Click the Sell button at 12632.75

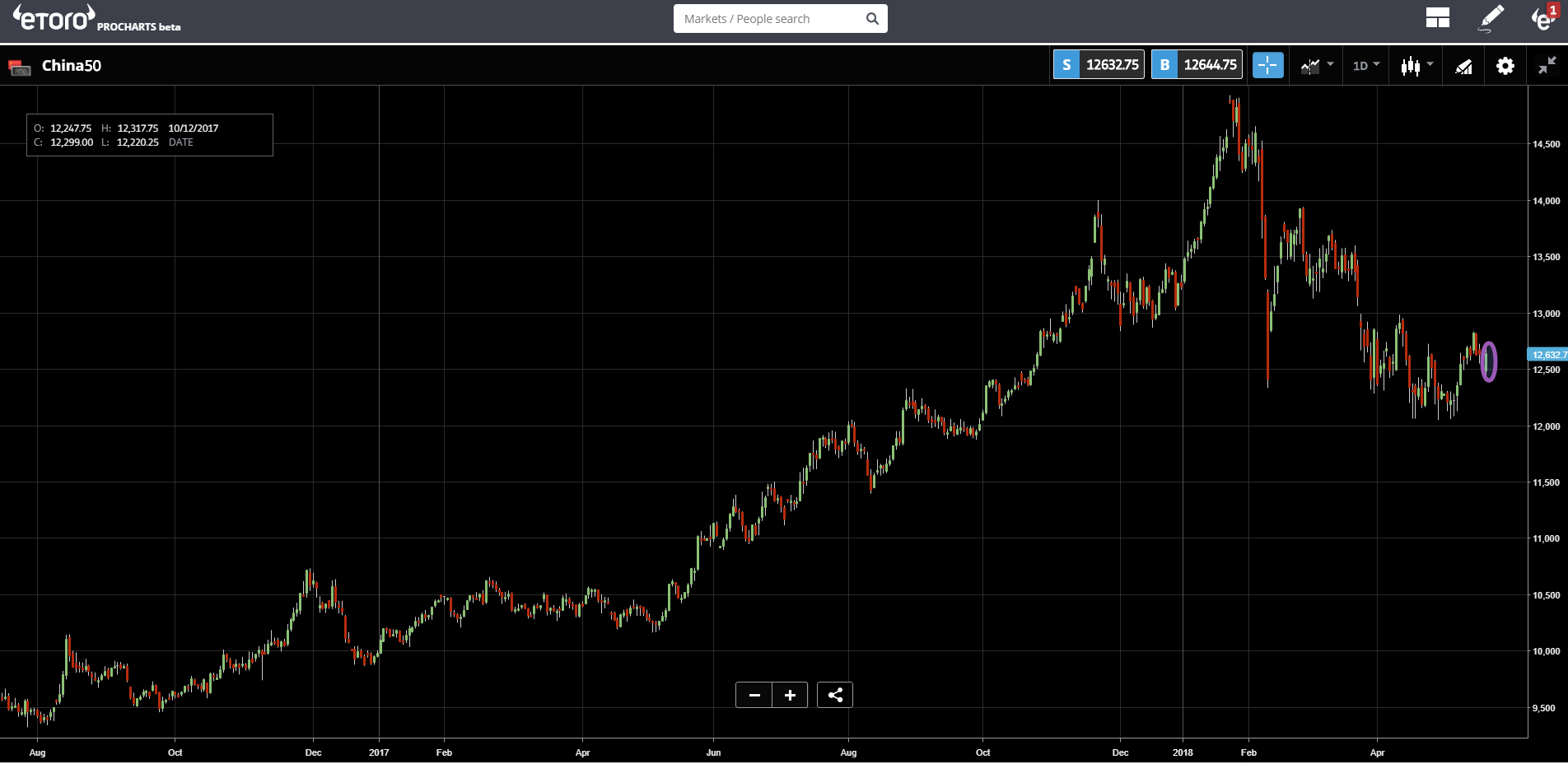pyautogui.click(x=1099, y=65)
